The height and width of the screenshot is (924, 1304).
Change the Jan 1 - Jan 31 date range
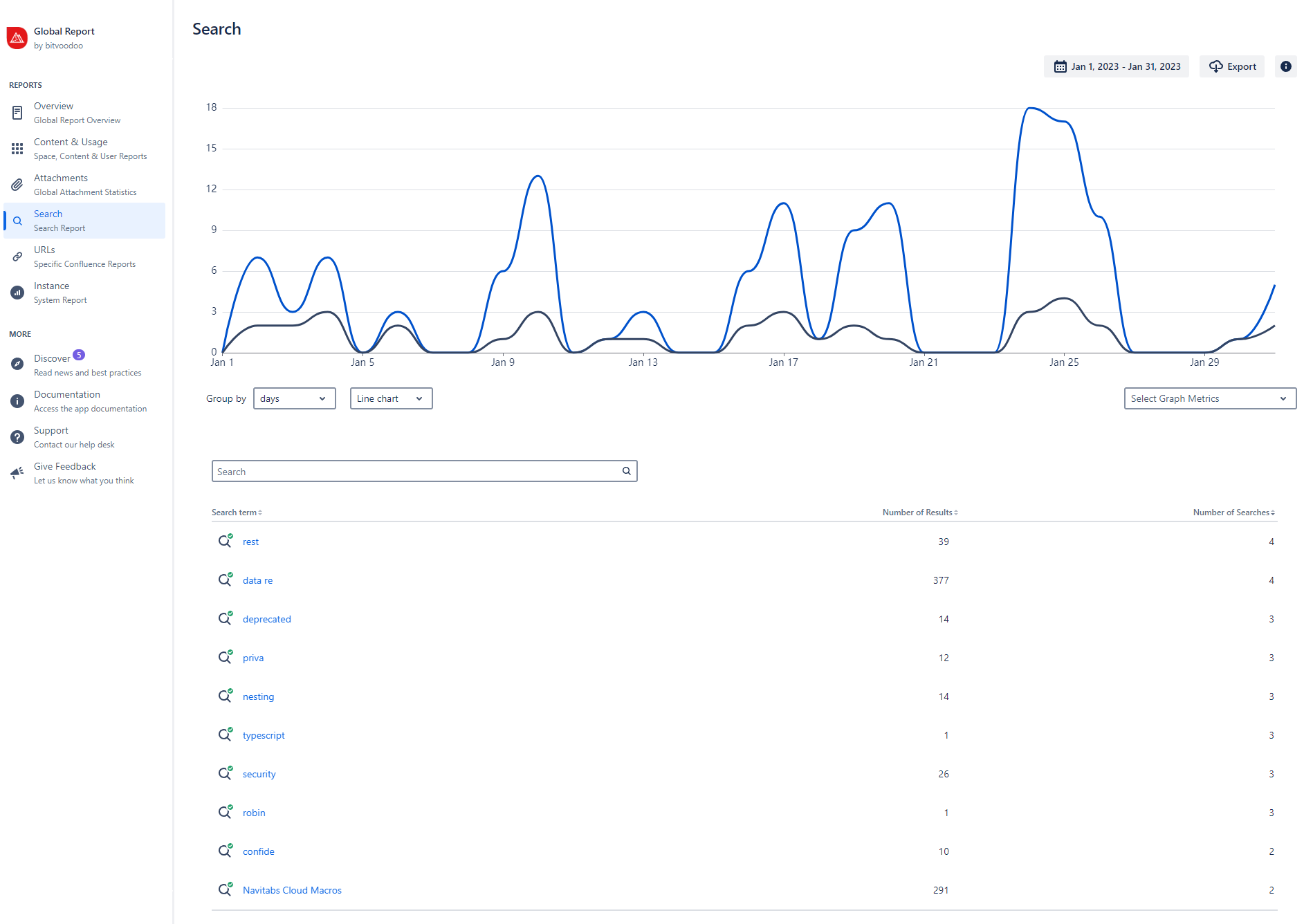click(1117, 66)
